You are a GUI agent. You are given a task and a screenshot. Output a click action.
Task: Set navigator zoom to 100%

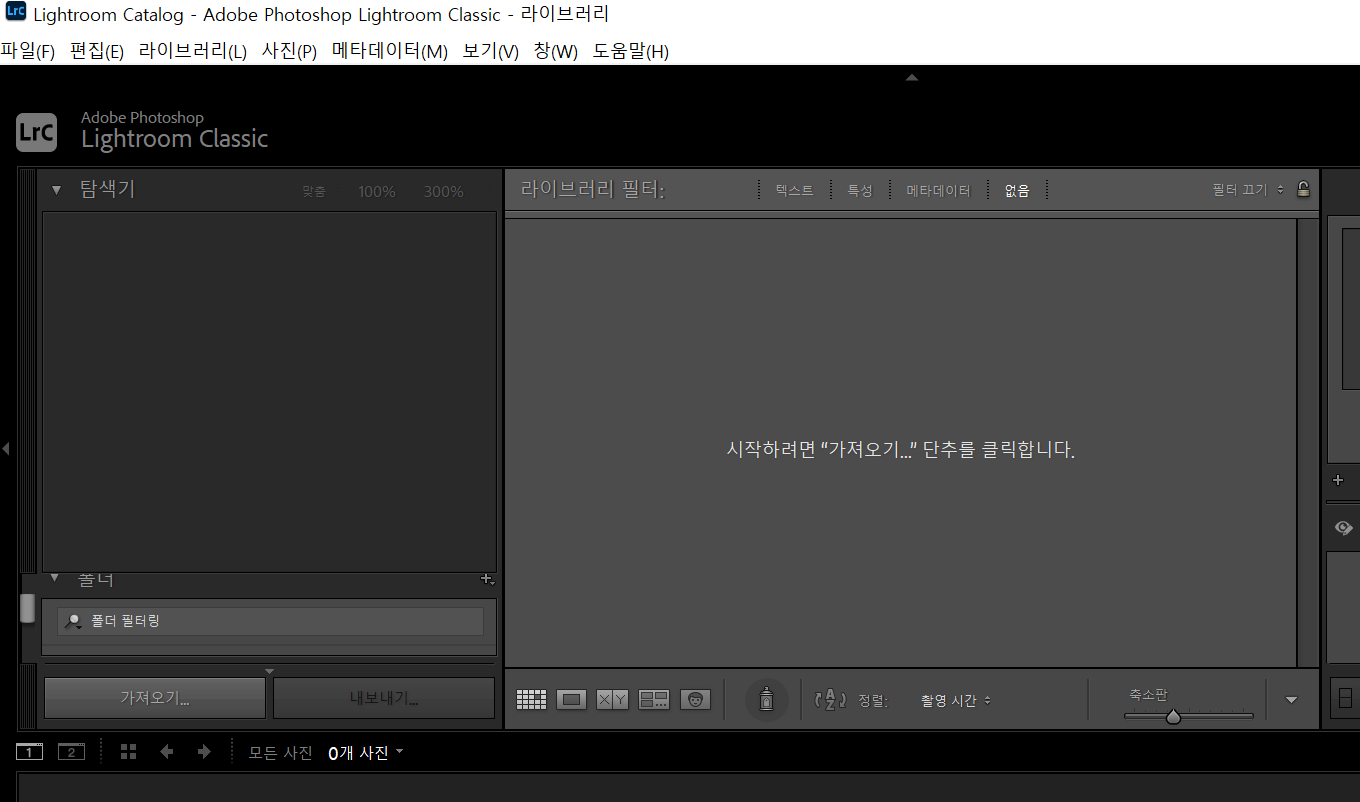point(377,191)
